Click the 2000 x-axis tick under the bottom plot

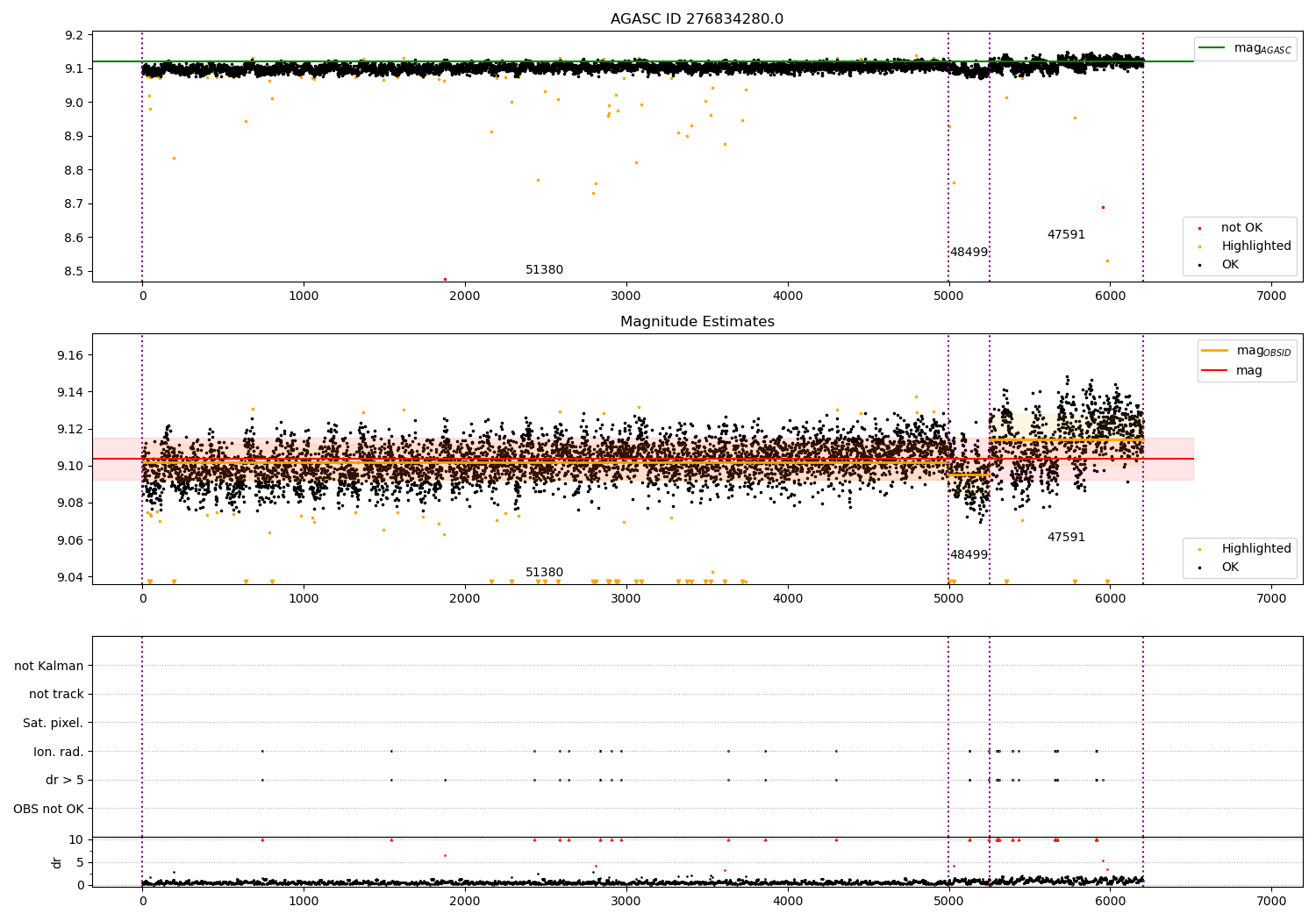click(465, 902)
